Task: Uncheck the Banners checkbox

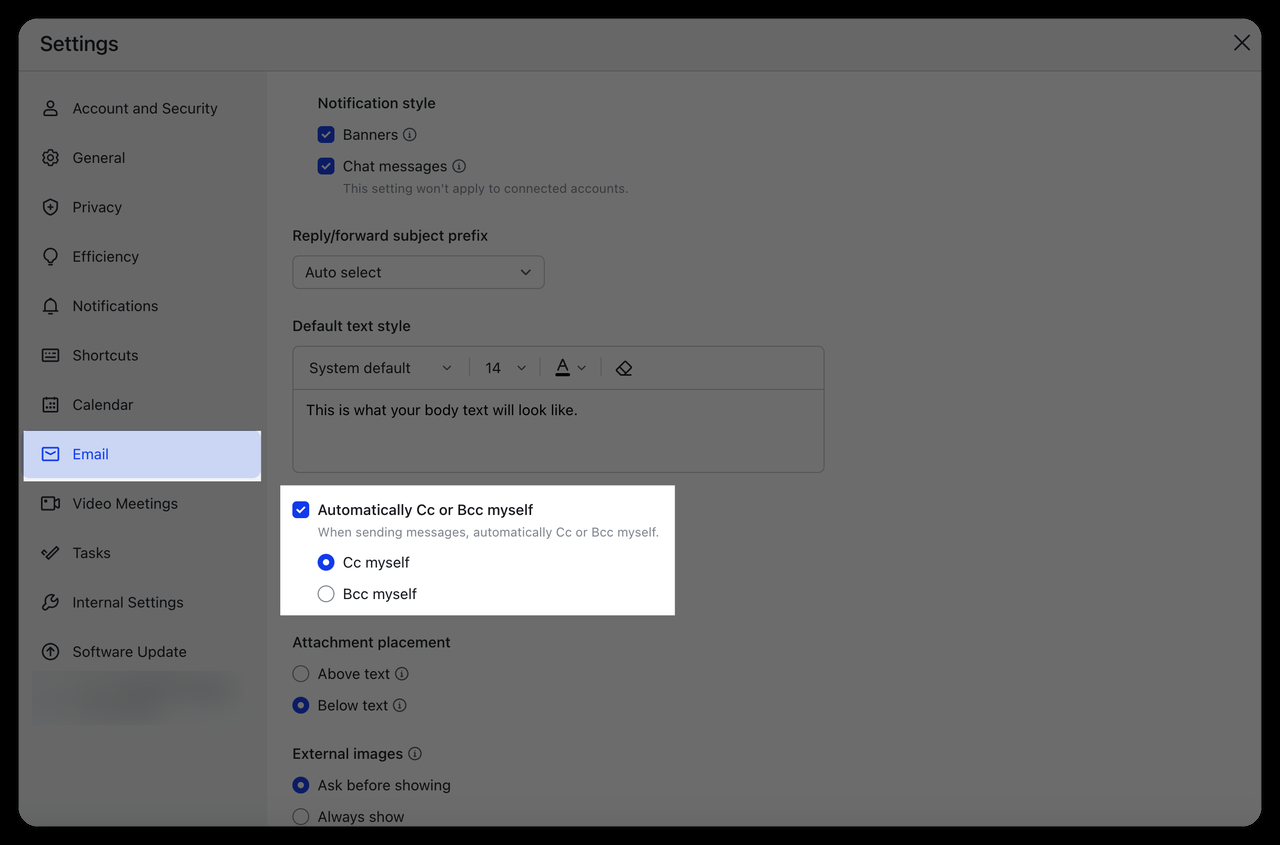Action: tap(326, 135)
